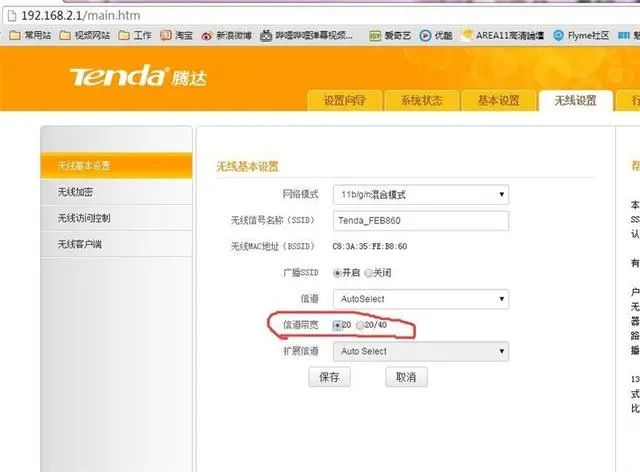Screen dimensions: 640x472
Task: Click inside the SSID name field
Action: 420,220
